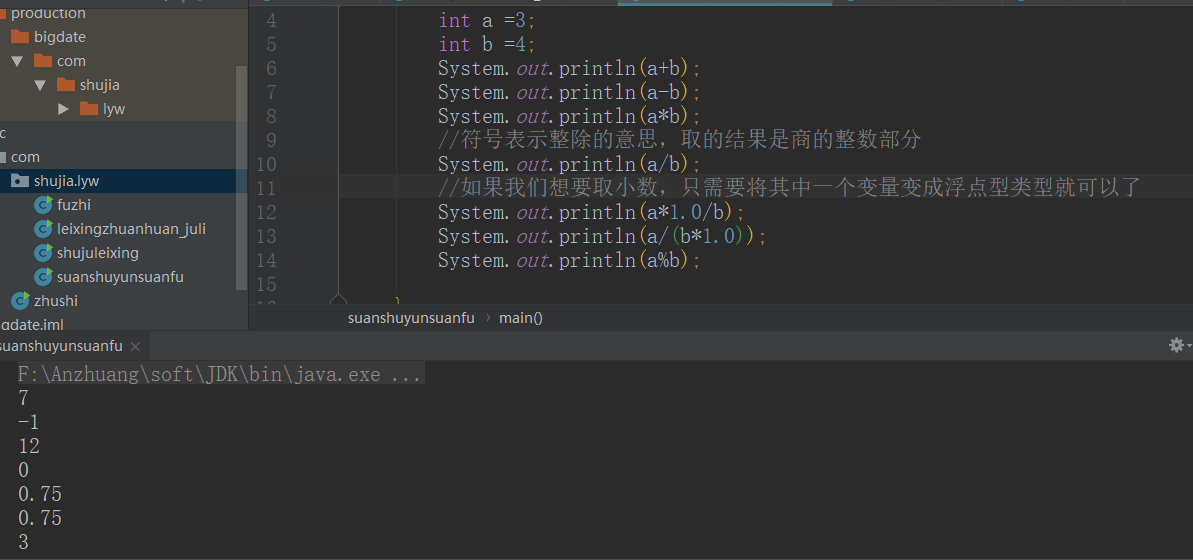Click the 'int b =4;' code line
Image resolution: width=1193 pixels, height=560 pixels.
click(487, 44)
